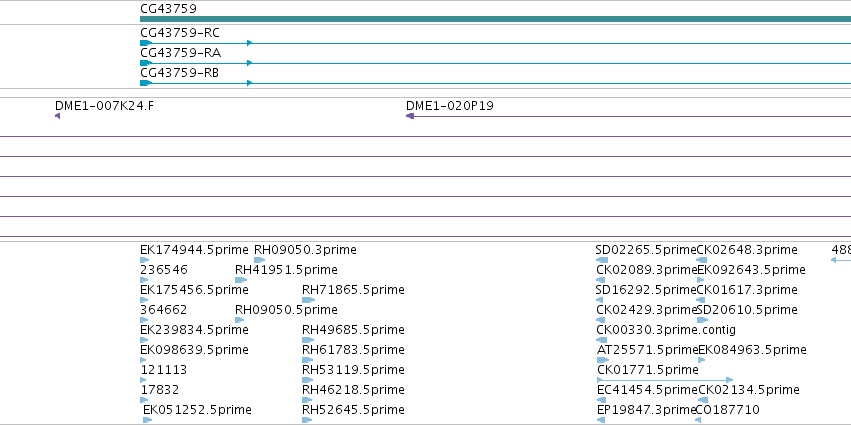Image resolution: width=851 pixels, height=425 pixels.
Task: Select the EK174944.5prime EST feature
Action: (x=144, y=260)
